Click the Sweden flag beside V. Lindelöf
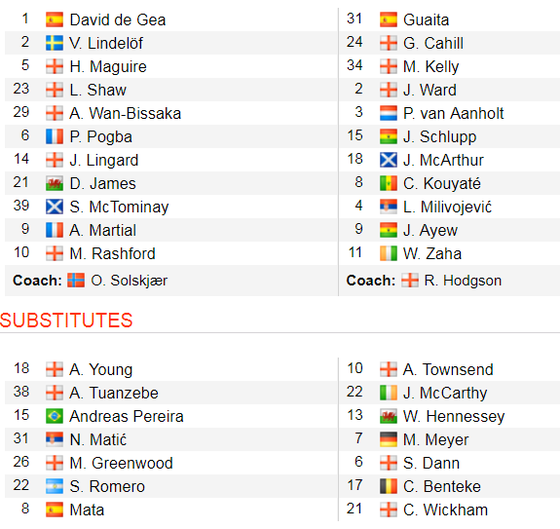 point(54,43)
